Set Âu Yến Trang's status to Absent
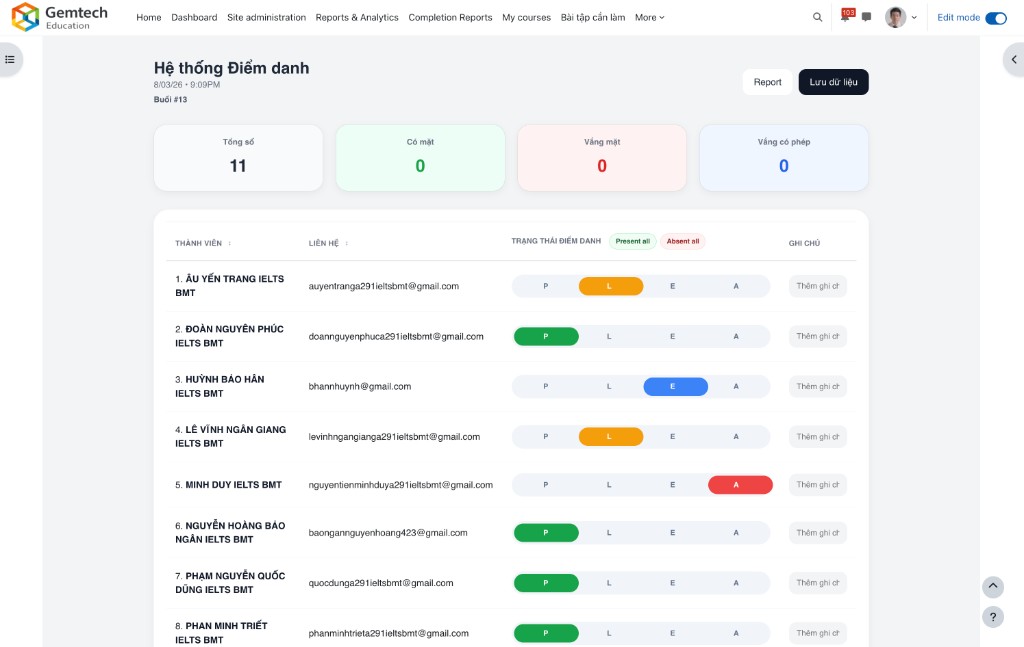 pyautogui.click(x=736, y=286)
